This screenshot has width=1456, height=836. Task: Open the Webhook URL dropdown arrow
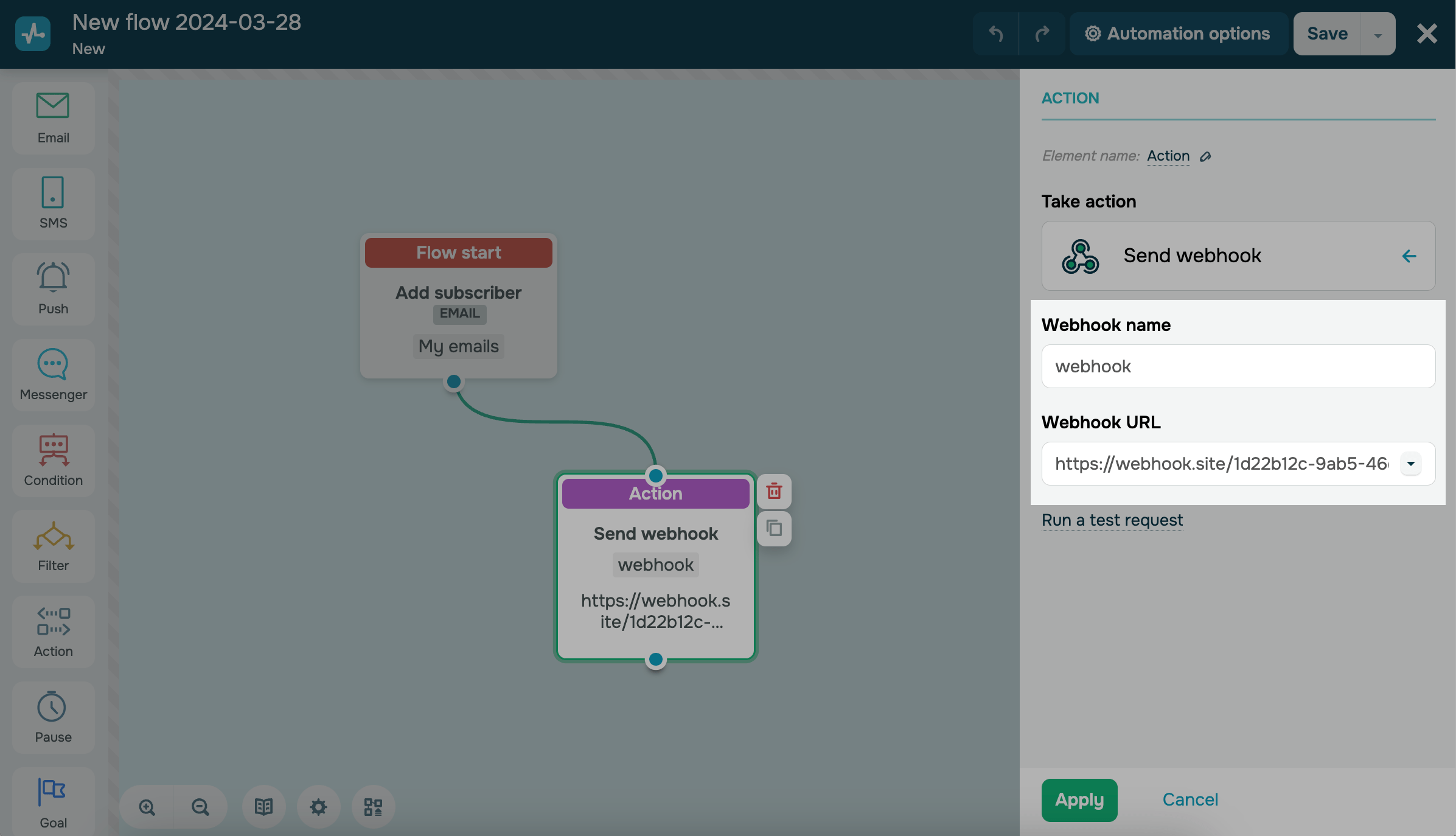1410,464
